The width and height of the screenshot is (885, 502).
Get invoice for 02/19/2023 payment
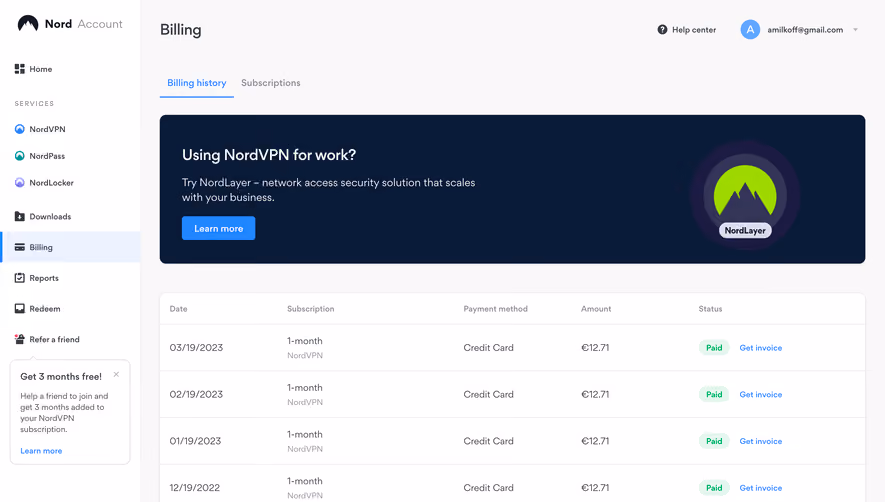760,394
